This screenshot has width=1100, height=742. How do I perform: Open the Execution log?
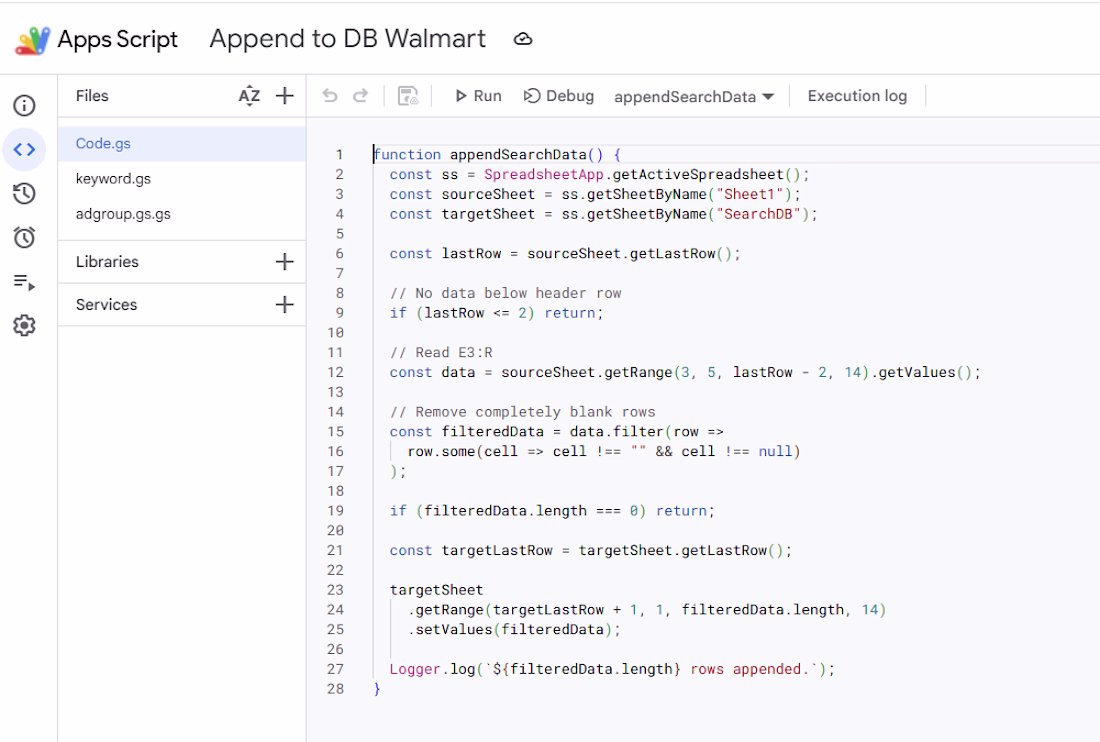point(857,96)
